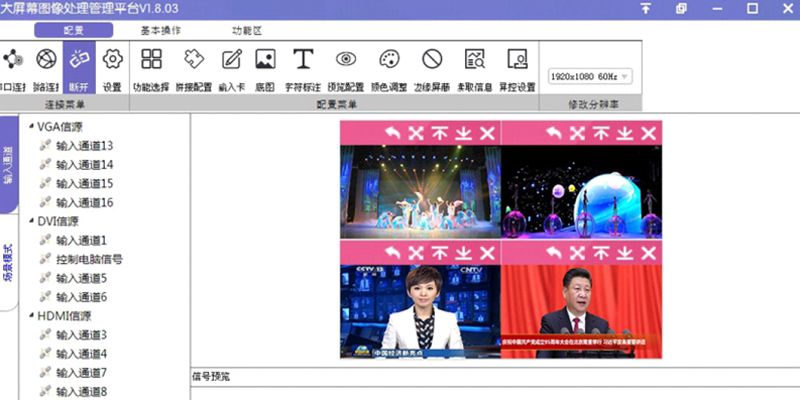Screen dimensions: 800x400
Task: Open the 1920x1080 60Hz resolution dropdown
Action: point(589,77)
